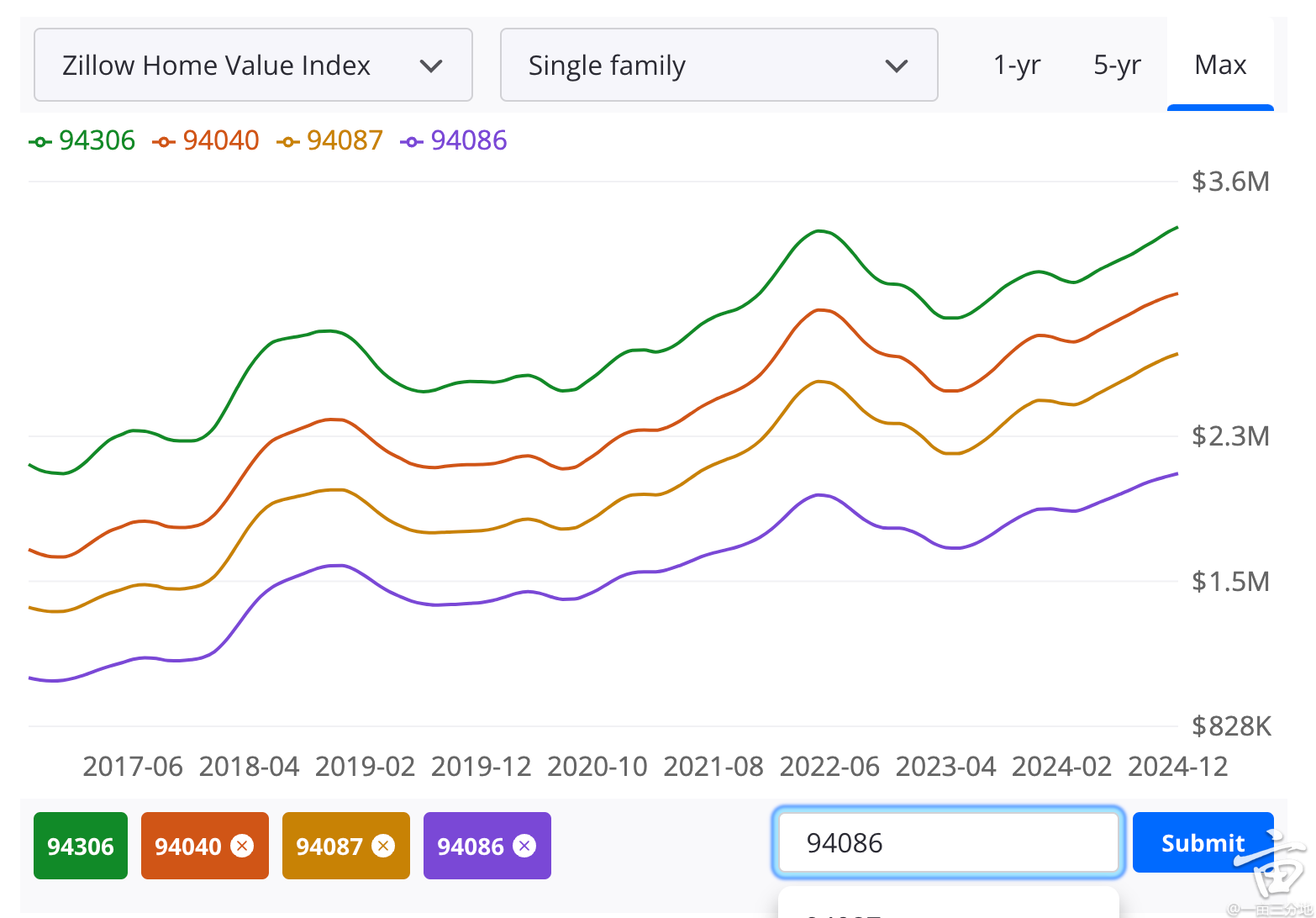1316x918 pixels.
Task: Remove the 94040 zip code chip
Action: pos(242,846)
